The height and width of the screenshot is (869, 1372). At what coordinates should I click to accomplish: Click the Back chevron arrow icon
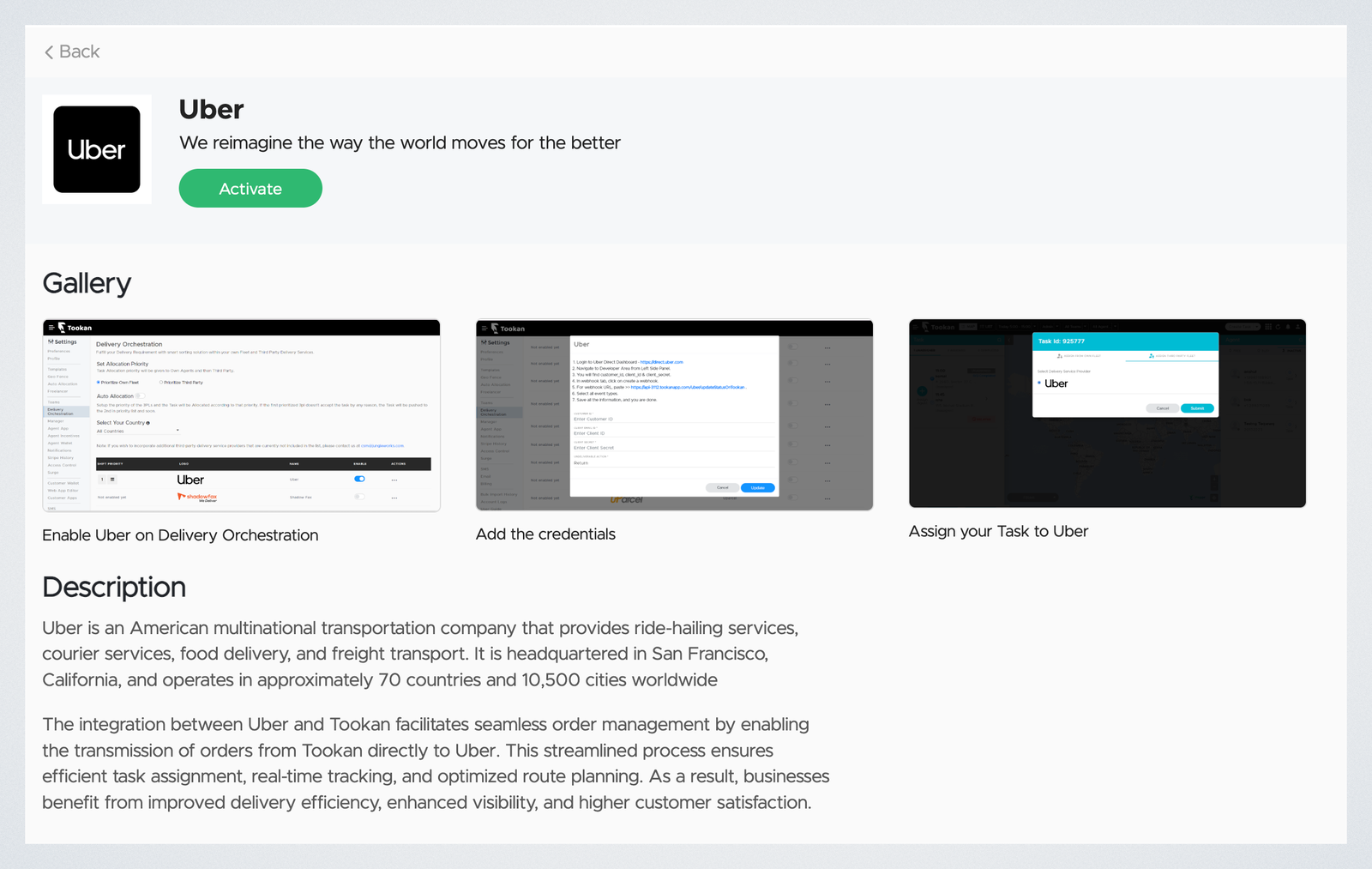tap(49, 52)
